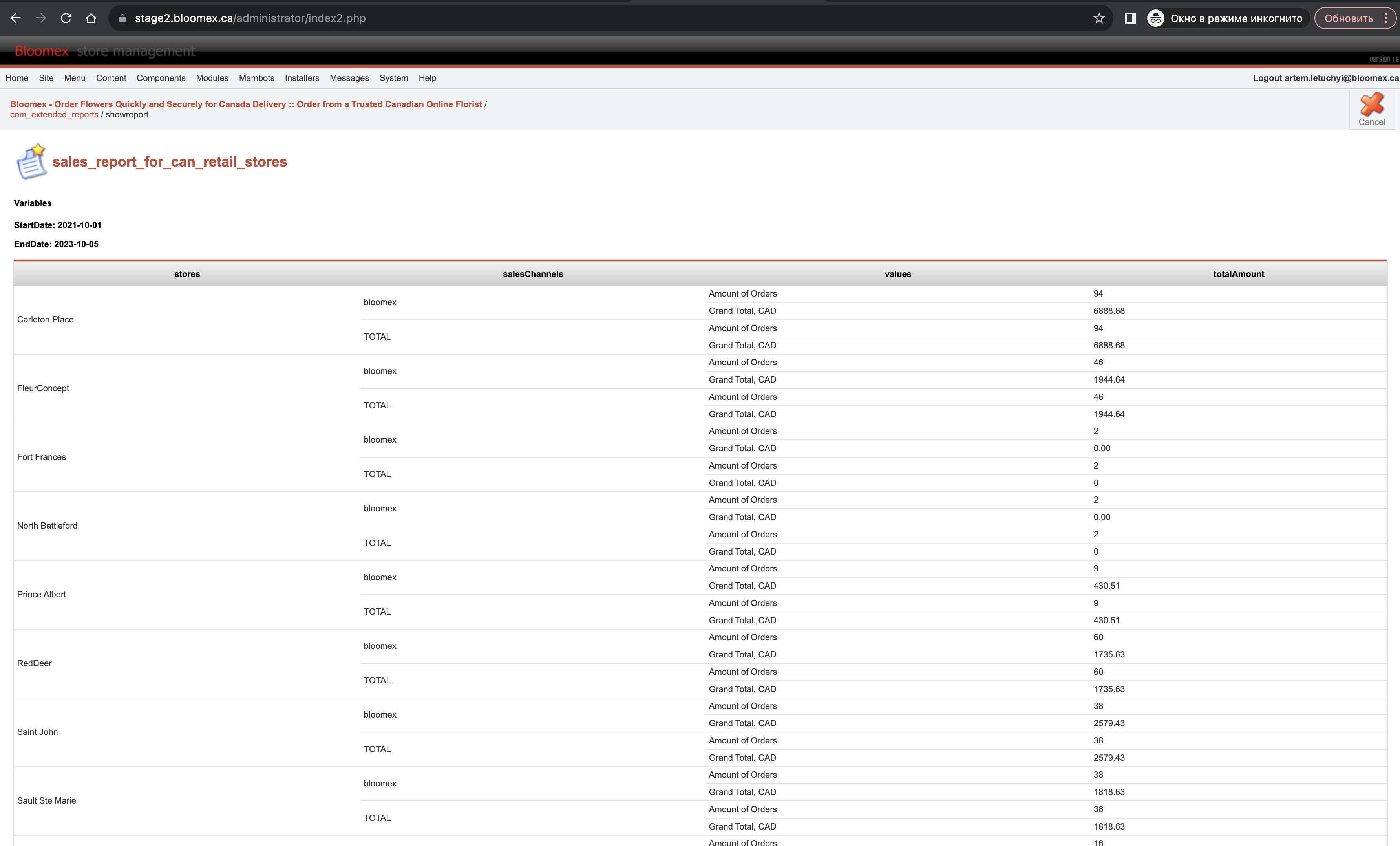Open the Mambots menu
The height and width of the screenshot is (846, 1400).
click(x=256, y=78)
